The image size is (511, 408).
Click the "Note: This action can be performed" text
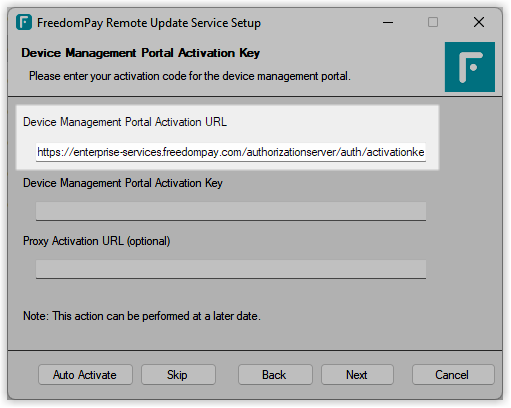(142, 316)
